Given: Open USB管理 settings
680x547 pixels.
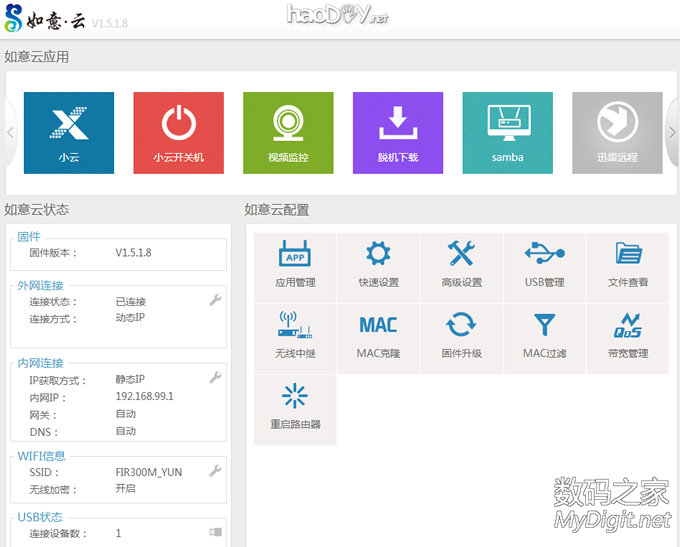Looking at the screenshot, I should (544, 267).
